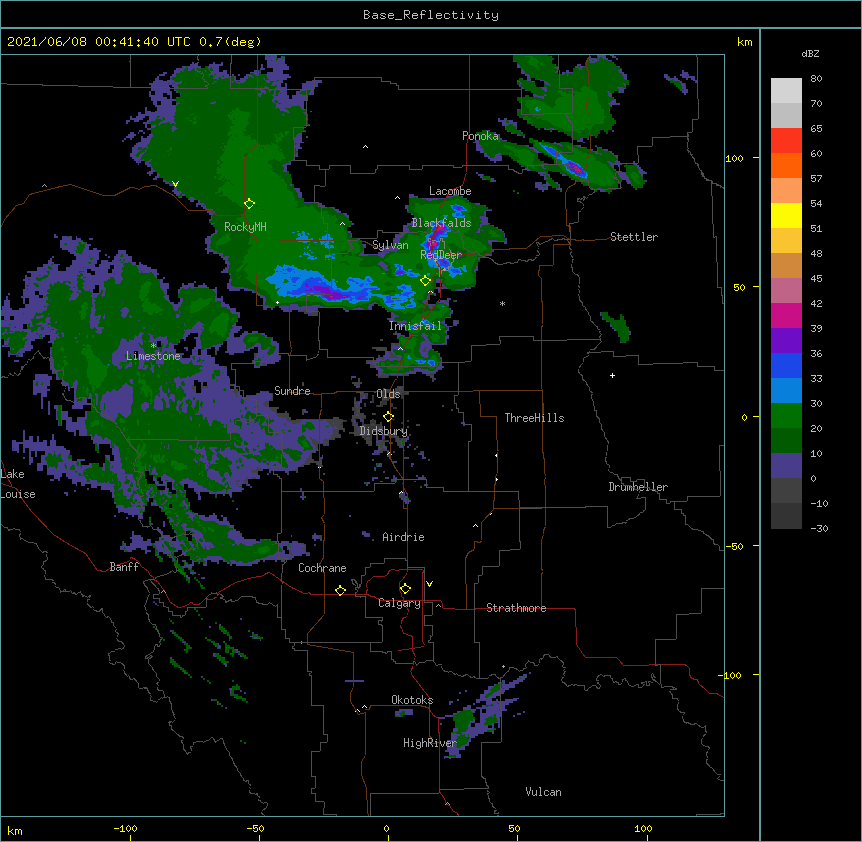The height and width of the screenshot is (842, 862).
Task: Click asterisk marker above Limestone label
Action: [x=153, y=346]
